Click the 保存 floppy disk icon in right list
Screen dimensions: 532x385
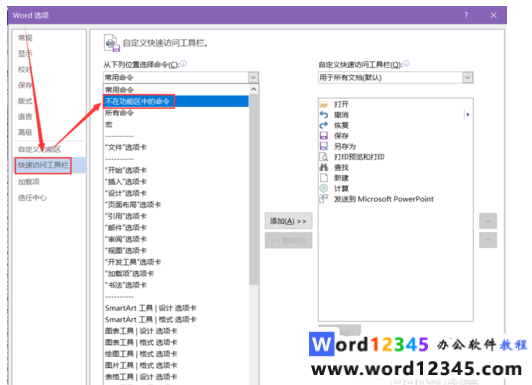coord(324,136)
